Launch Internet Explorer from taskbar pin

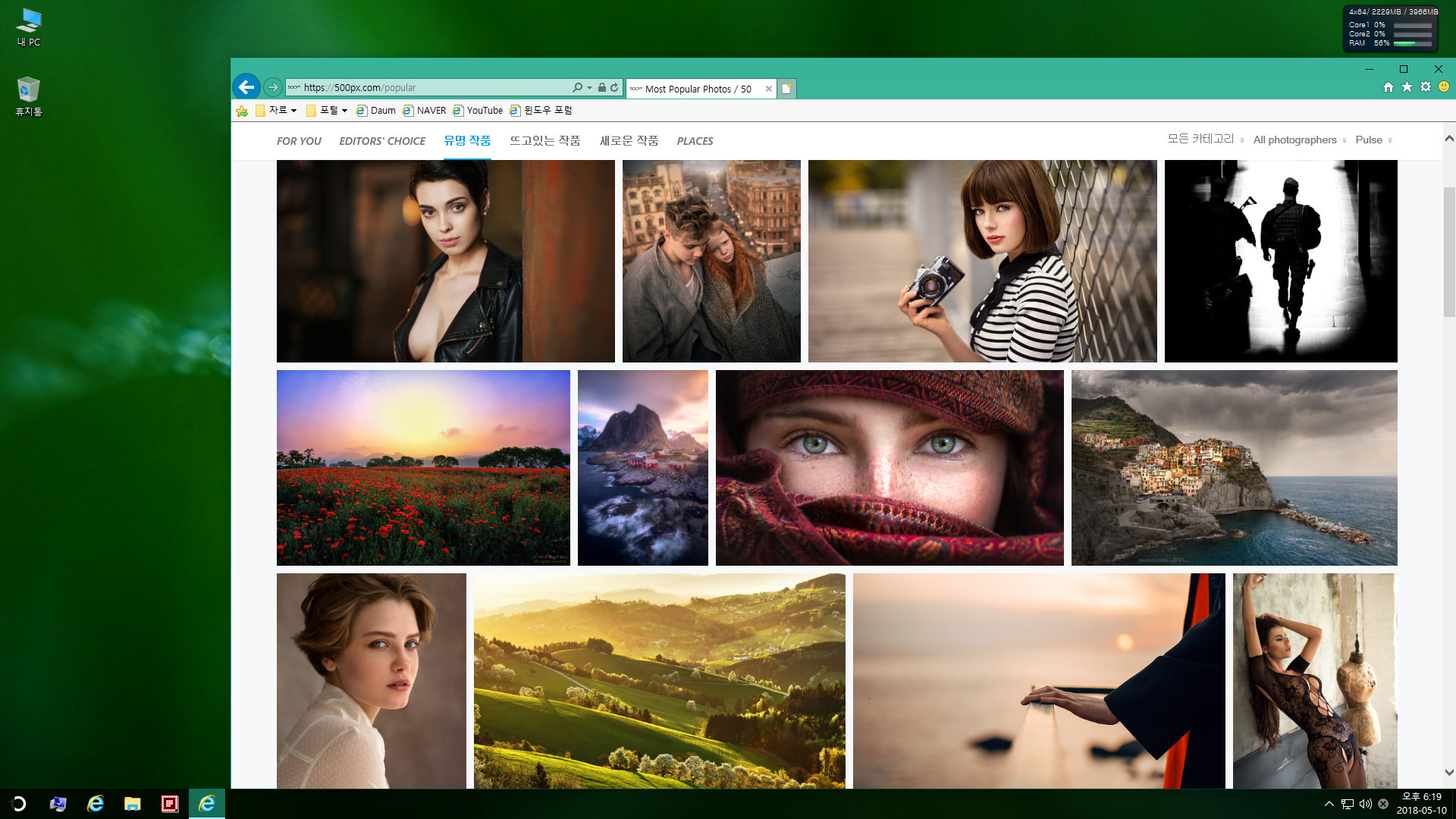point(95,804)
